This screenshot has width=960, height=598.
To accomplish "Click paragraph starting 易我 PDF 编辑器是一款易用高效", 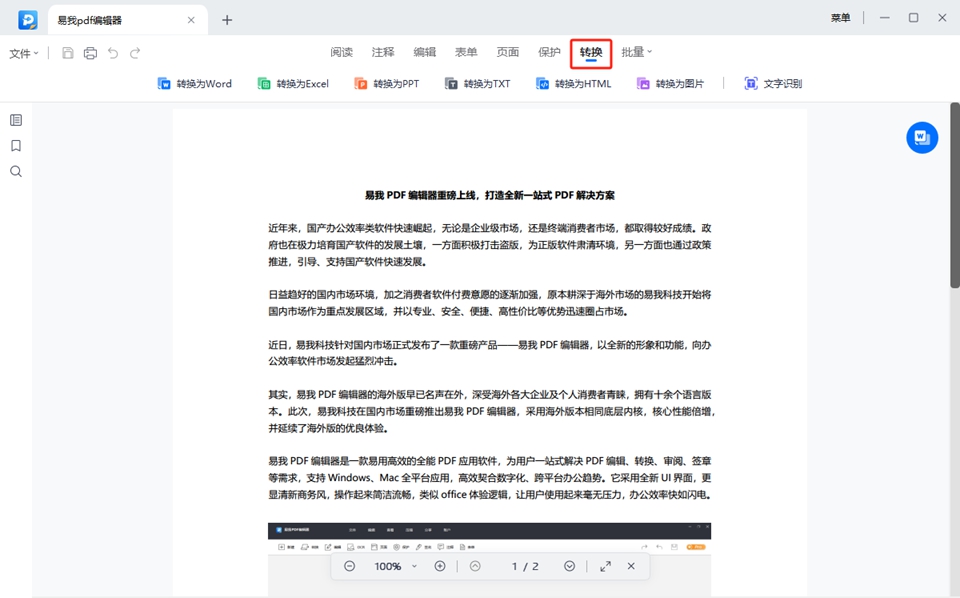I will coord(490,477).
